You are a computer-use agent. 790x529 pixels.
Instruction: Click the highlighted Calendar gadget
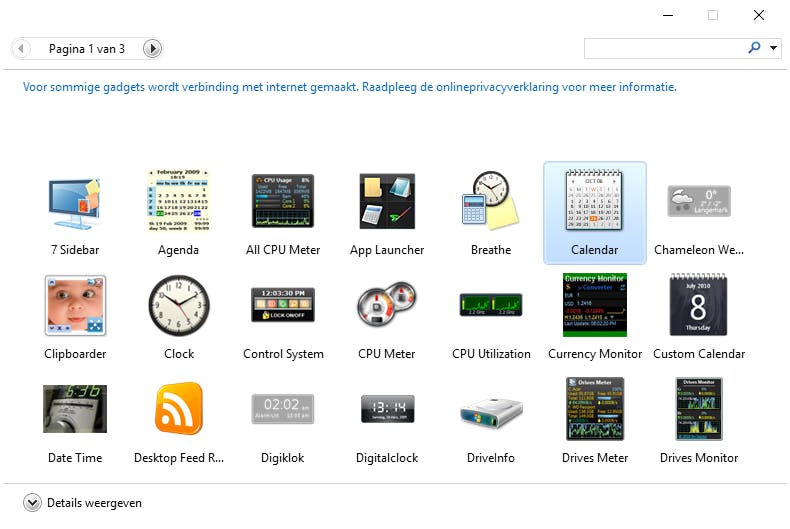[595, 213]
